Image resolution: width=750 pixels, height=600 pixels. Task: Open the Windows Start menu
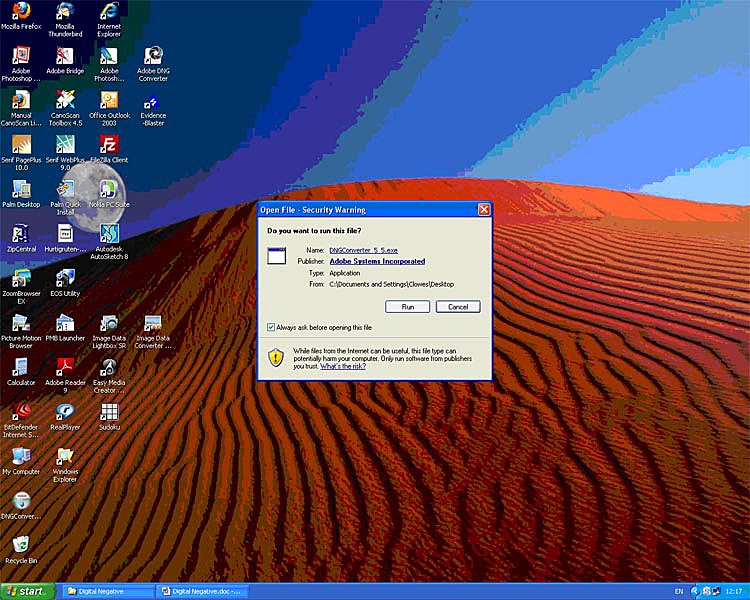tap(28, 592)
